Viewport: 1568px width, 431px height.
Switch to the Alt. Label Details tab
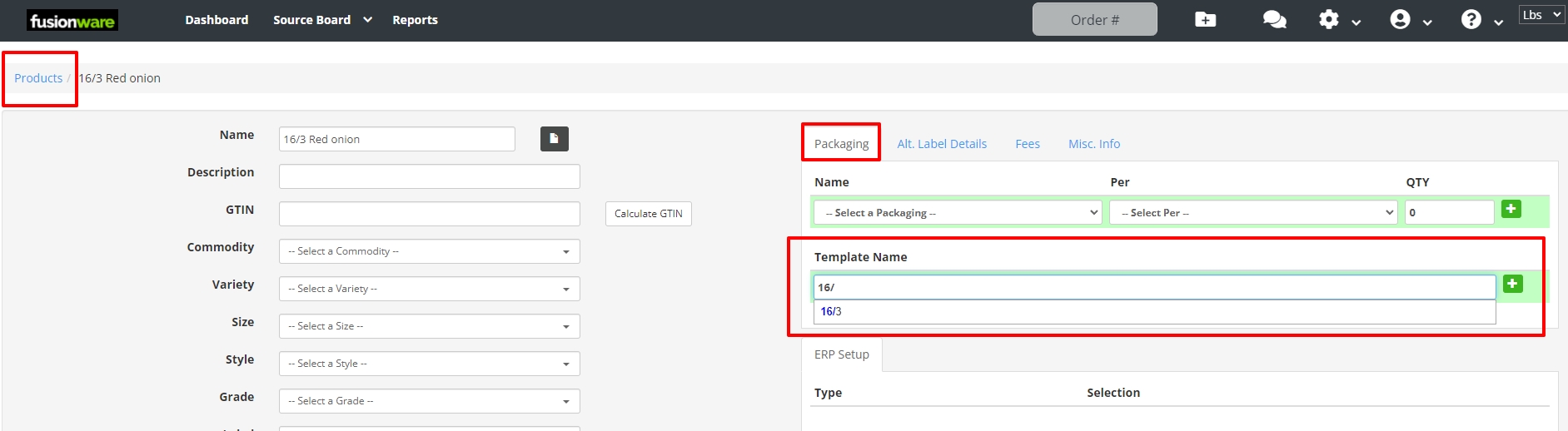pos(941,144)
